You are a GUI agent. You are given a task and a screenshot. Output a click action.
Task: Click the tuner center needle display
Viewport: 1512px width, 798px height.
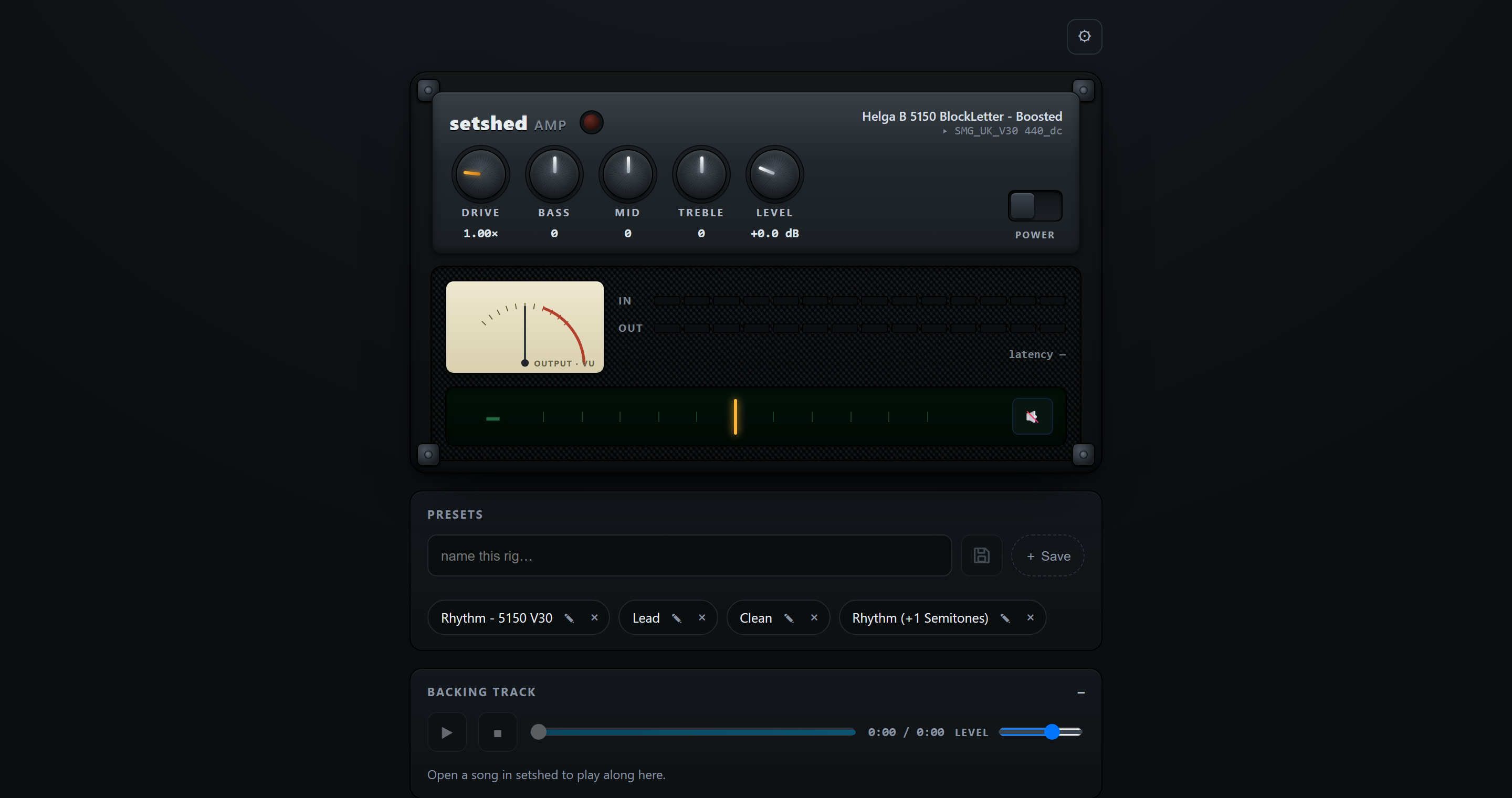(x=735, y=417)
